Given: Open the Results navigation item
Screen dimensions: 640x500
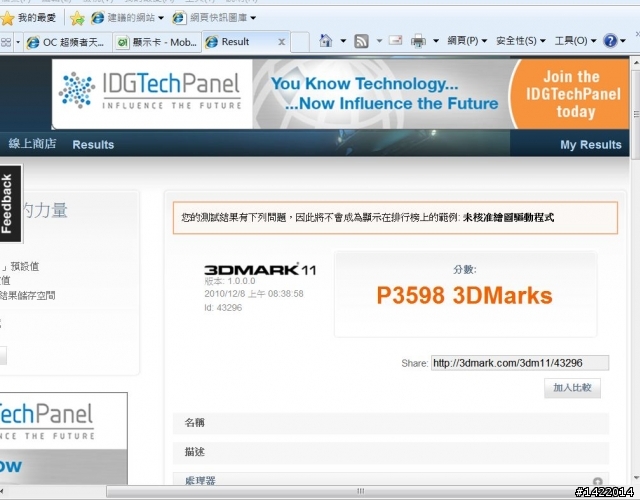Looking at the screenshot, I should [x=93, y=144].
